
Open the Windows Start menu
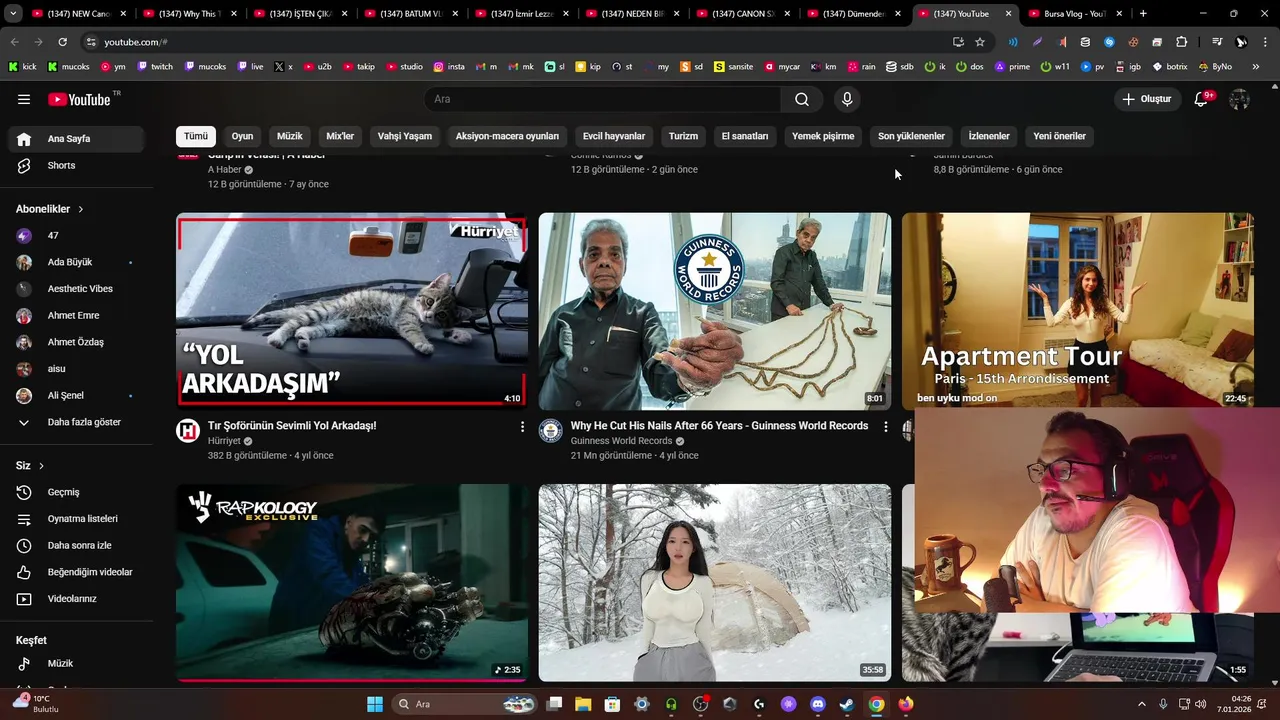coord(375,704)
